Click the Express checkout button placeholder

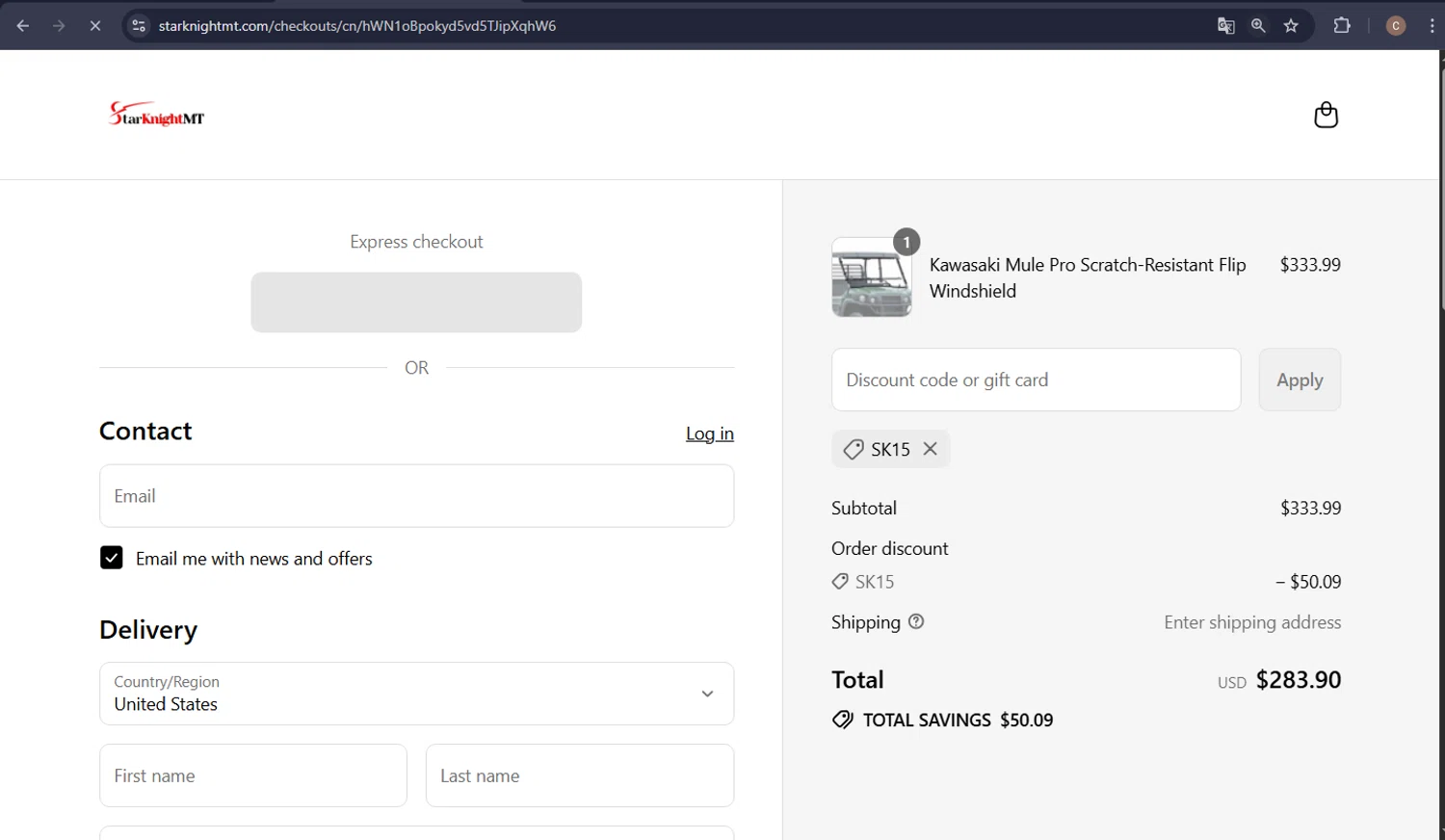(x=416, y=302)
